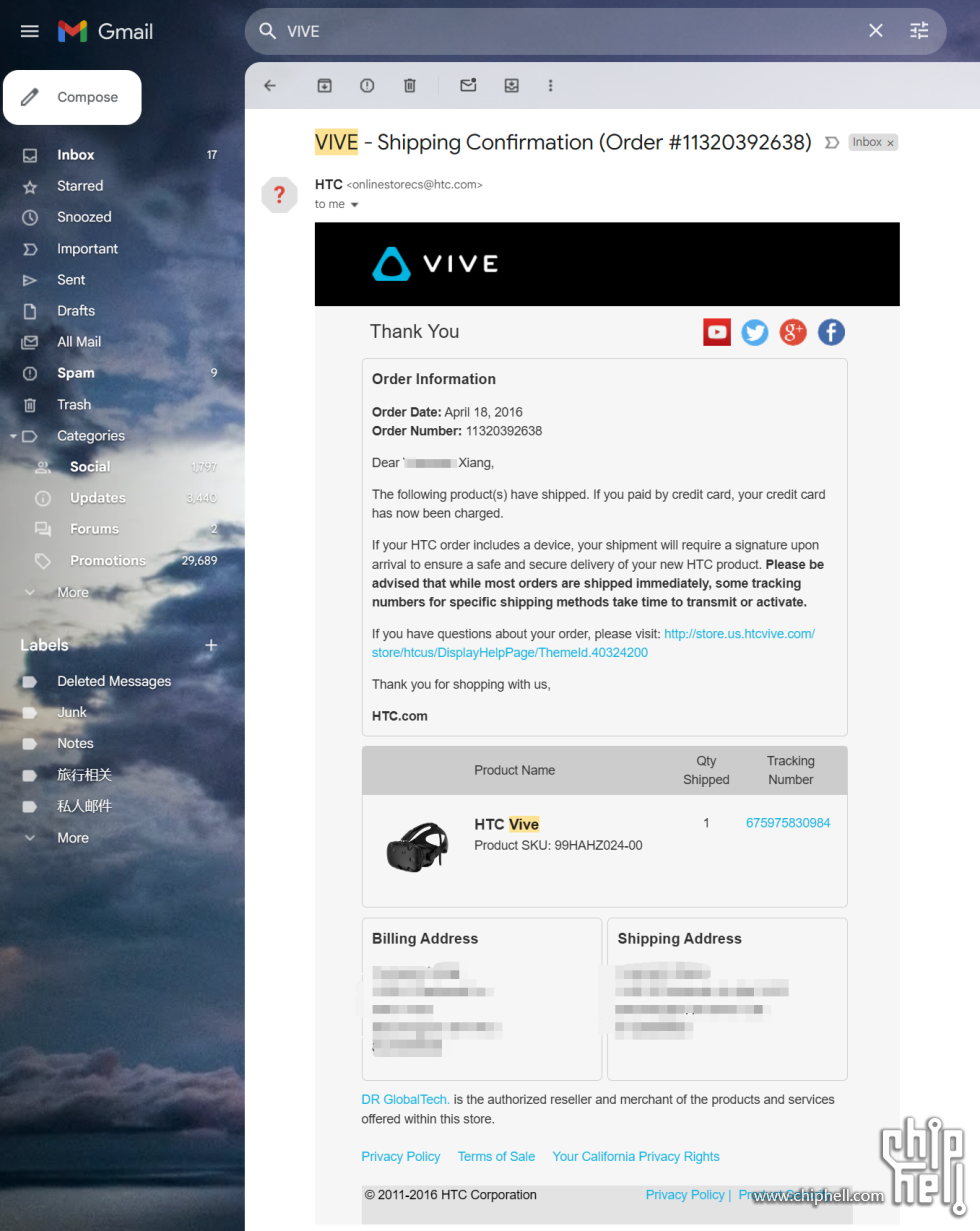This screenshot has height=1231, width=980.
Task: Delete this email with trash icon
Action: click(x=410, y=86)
